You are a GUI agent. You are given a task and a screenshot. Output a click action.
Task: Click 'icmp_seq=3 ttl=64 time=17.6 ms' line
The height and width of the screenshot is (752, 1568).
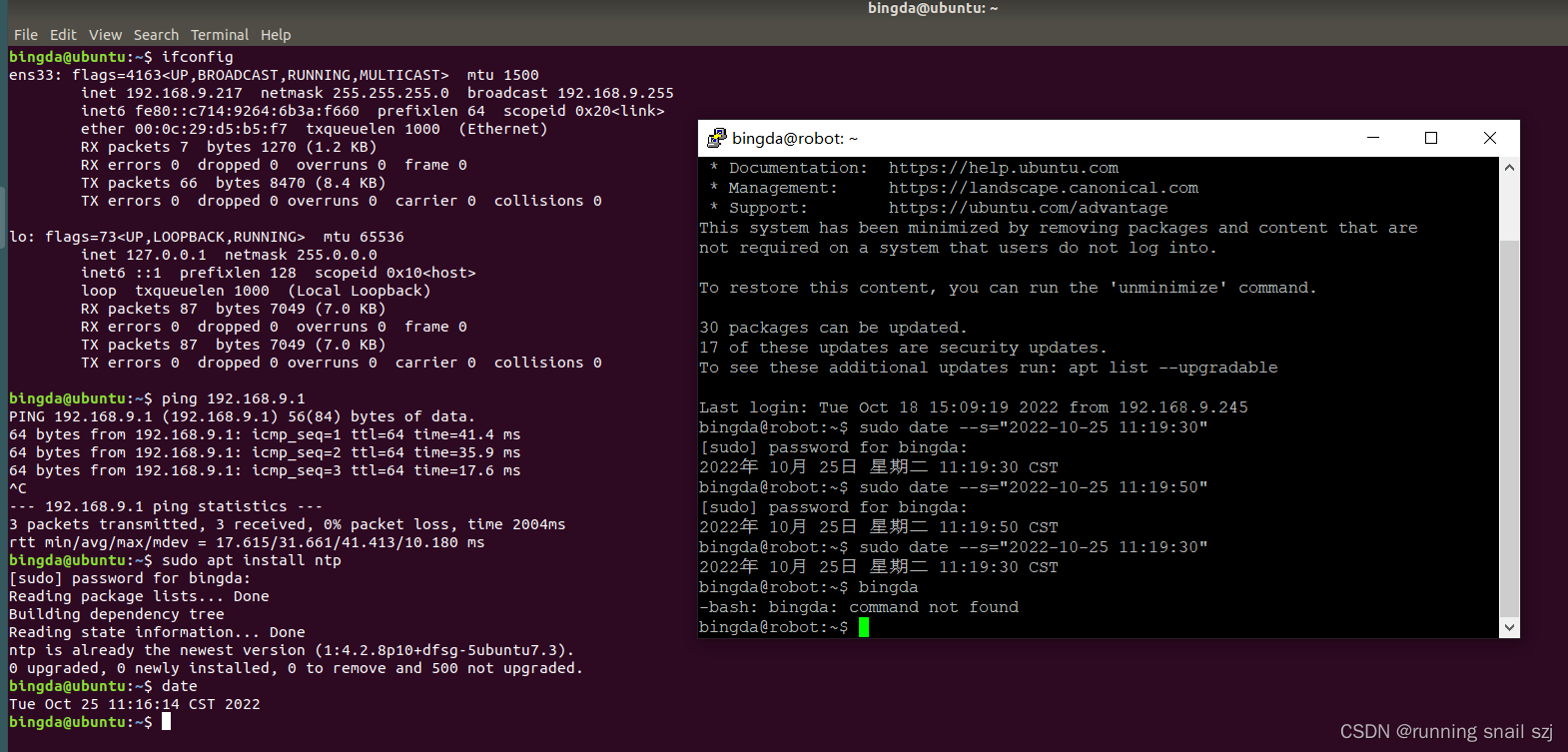coord(265,470)
